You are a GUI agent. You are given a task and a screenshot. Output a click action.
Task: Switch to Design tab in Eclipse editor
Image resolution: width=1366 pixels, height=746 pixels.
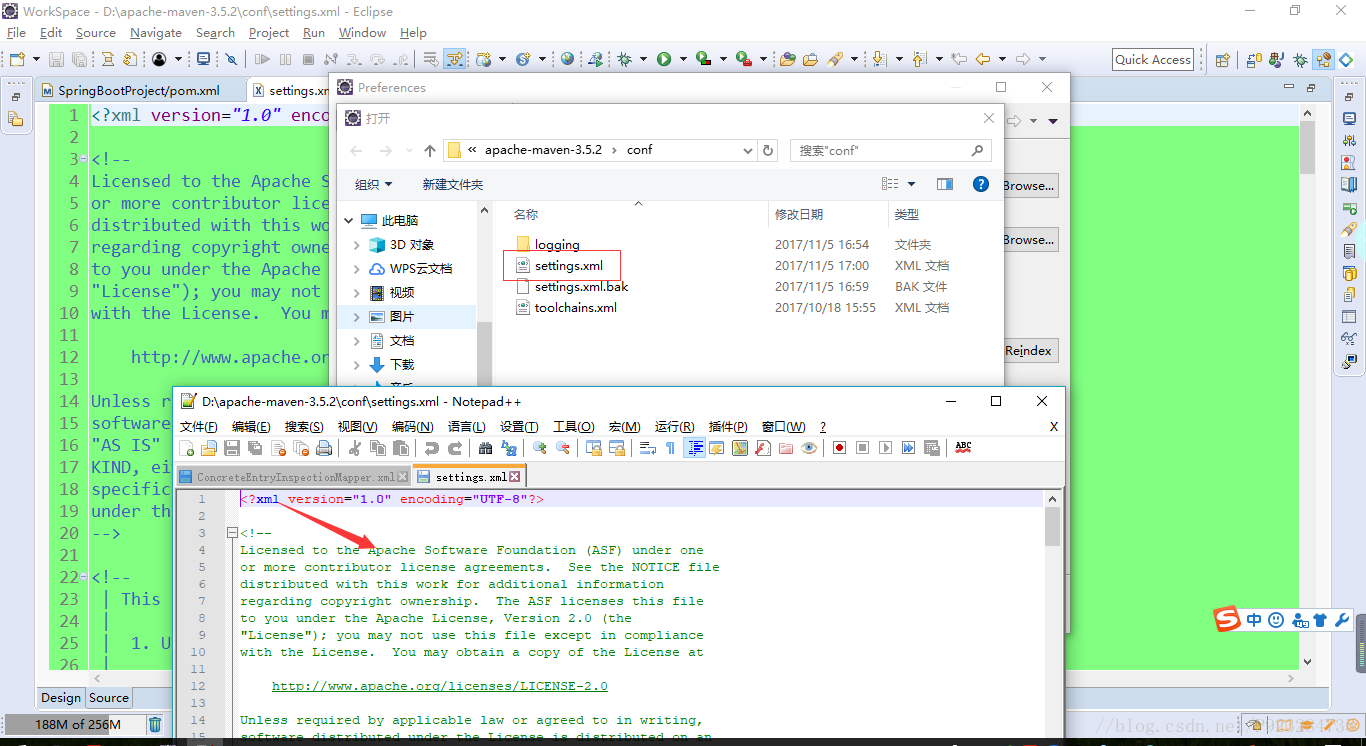tap(61, 698)
